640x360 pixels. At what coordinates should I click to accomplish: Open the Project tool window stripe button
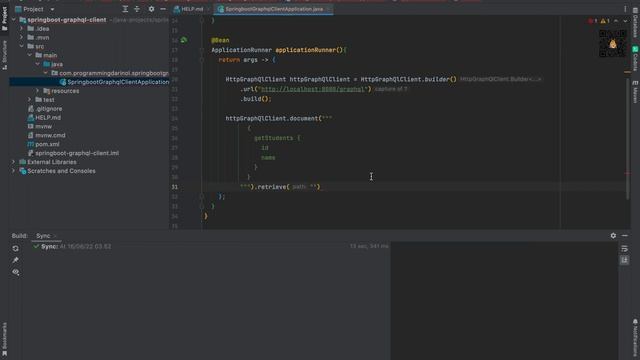(x=4, y=19)
